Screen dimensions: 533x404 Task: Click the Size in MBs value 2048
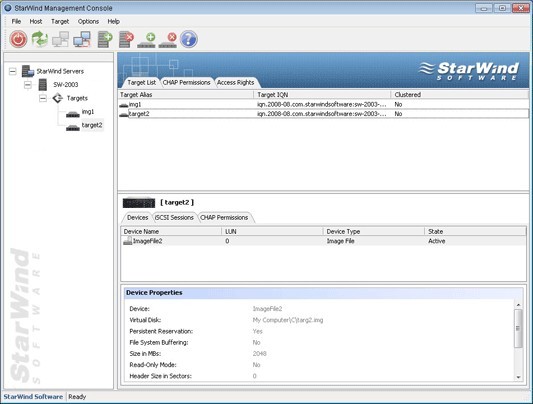point(259,354)
